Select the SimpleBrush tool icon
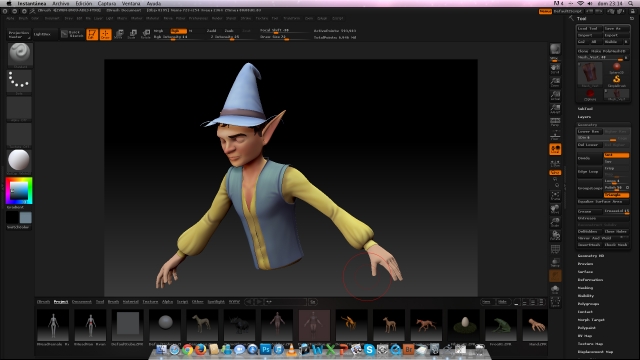Screen dimensions: 640x360 click(616, 80)
